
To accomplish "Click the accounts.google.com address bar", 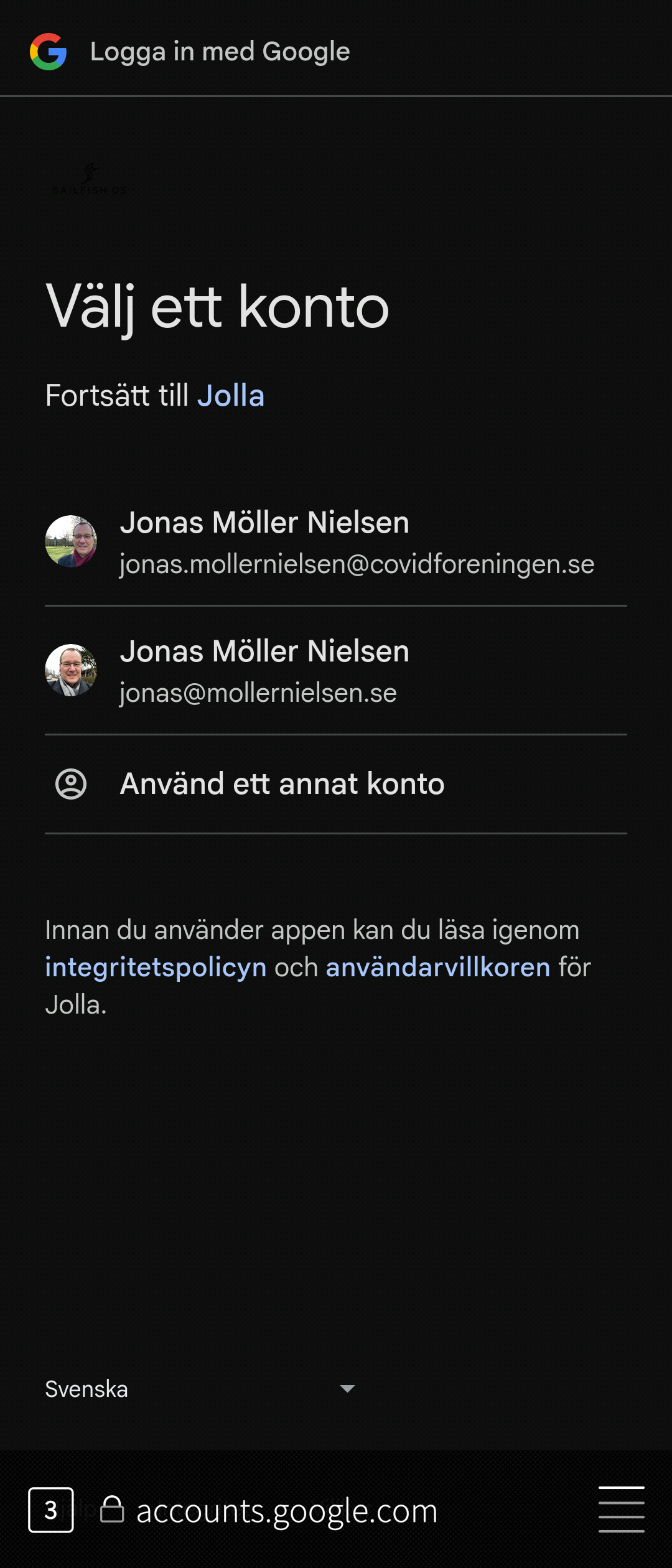I will 287,1511.
